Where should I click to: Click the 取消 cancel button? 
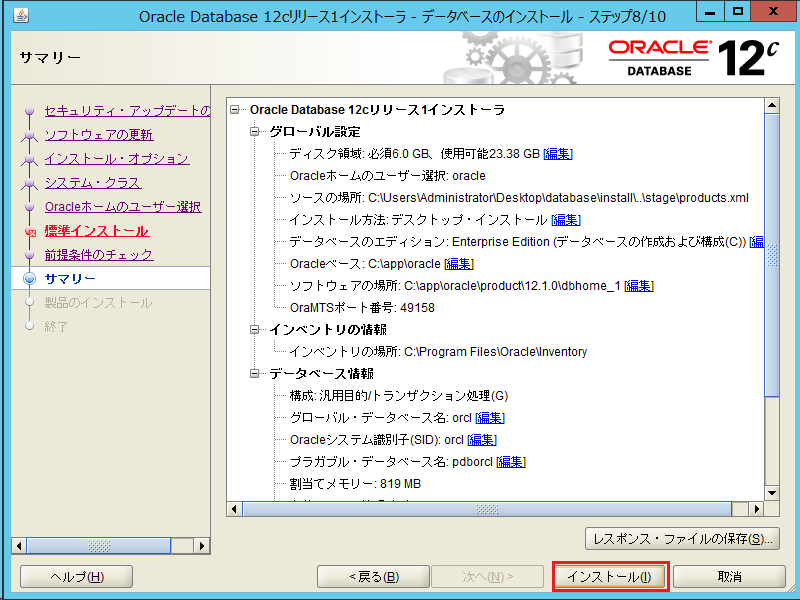(729, 577)
